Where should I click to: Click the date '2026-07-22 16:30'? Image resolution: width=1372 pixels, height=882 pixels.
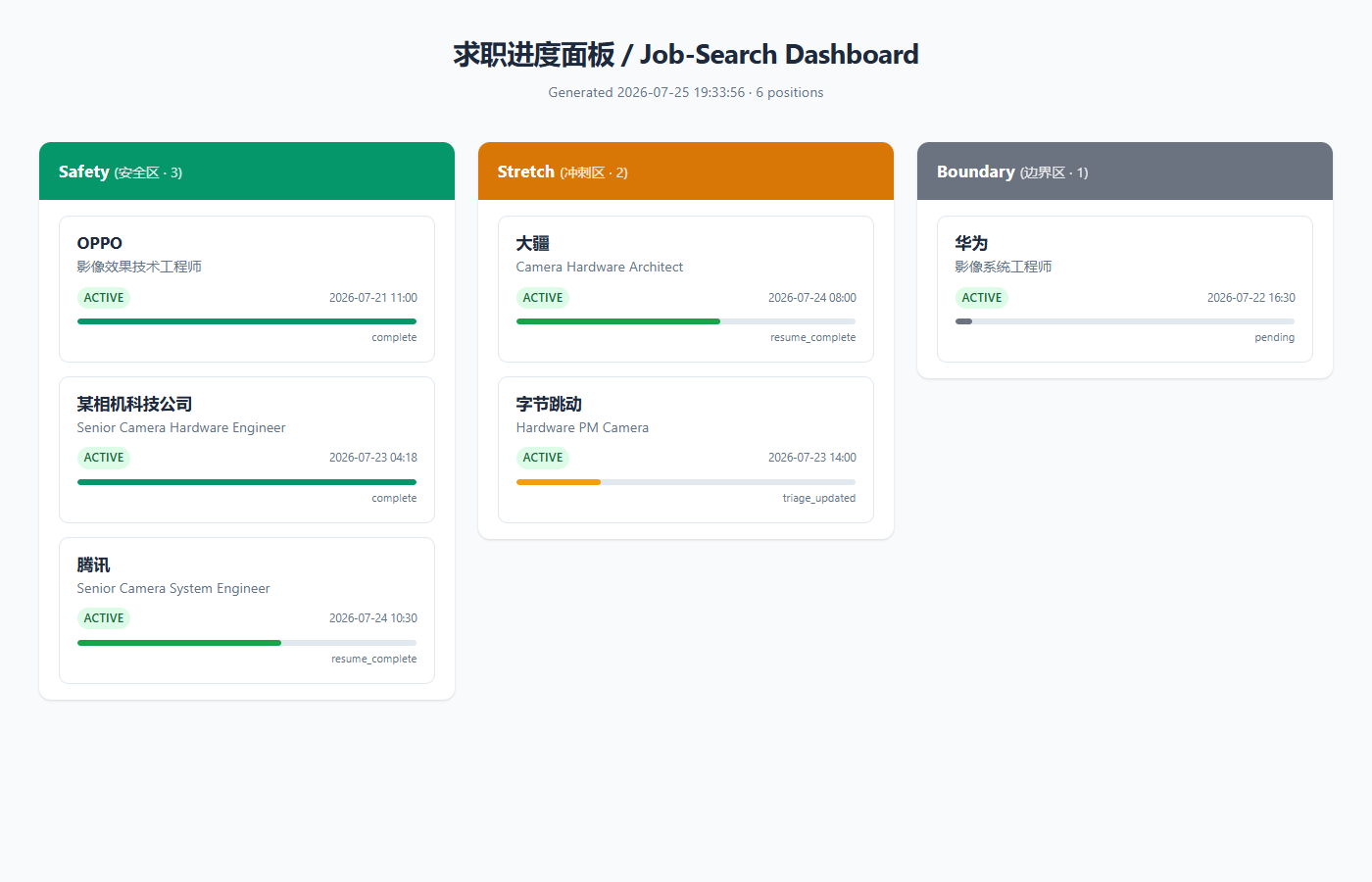pyautogui.click(x=1251, y=298)
